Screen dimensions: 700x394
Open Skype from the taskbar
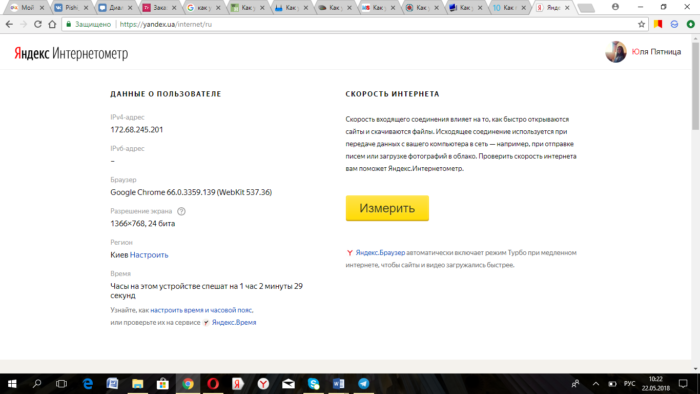click(x=313, y=384)
